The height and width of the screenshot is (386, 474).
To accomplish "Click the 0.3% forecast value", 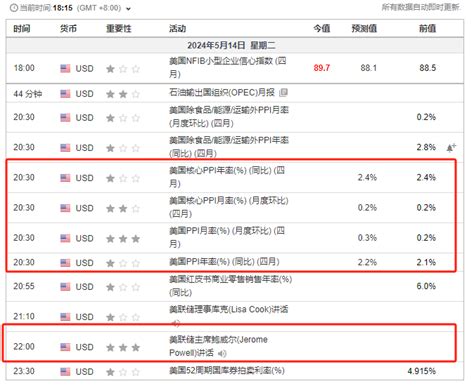I will pyautogui.click(x=367, y=238).
